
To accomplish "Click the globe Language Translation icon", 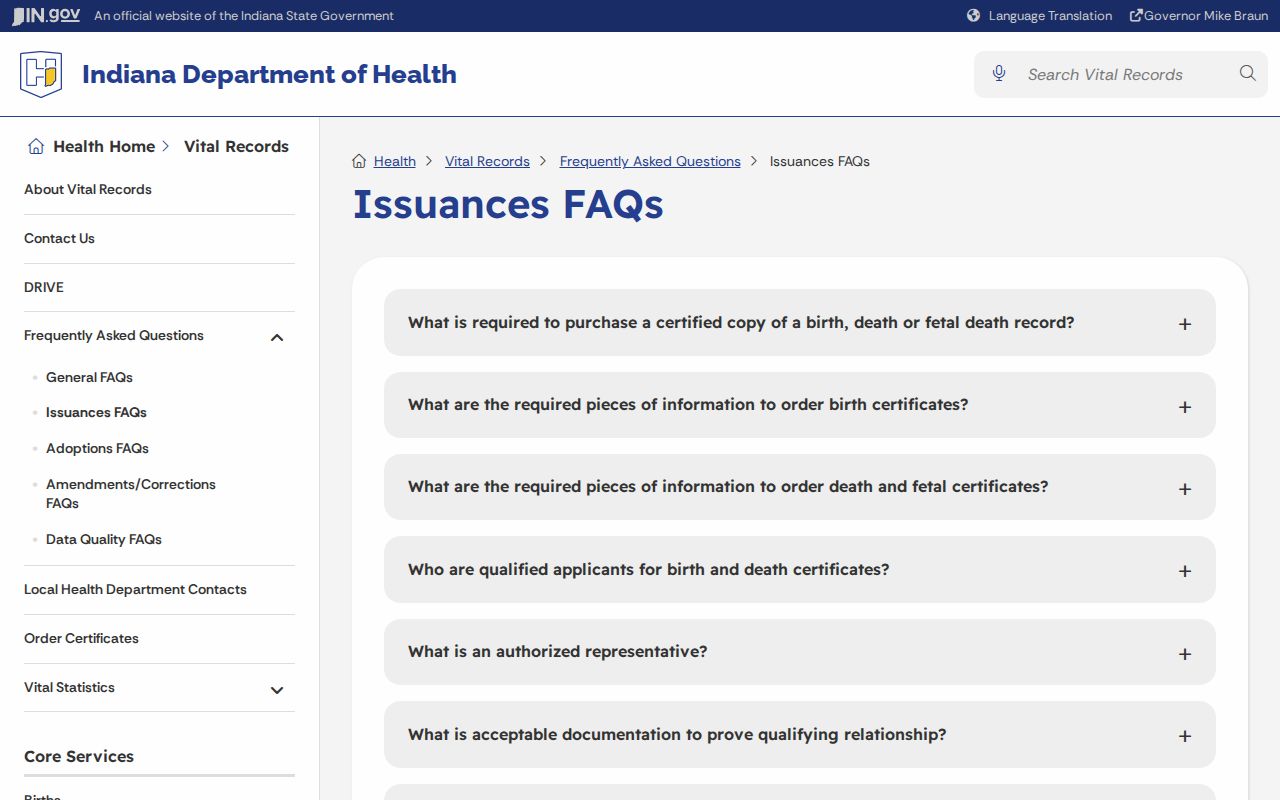I will pyautogui.click(x=973, y=15).
